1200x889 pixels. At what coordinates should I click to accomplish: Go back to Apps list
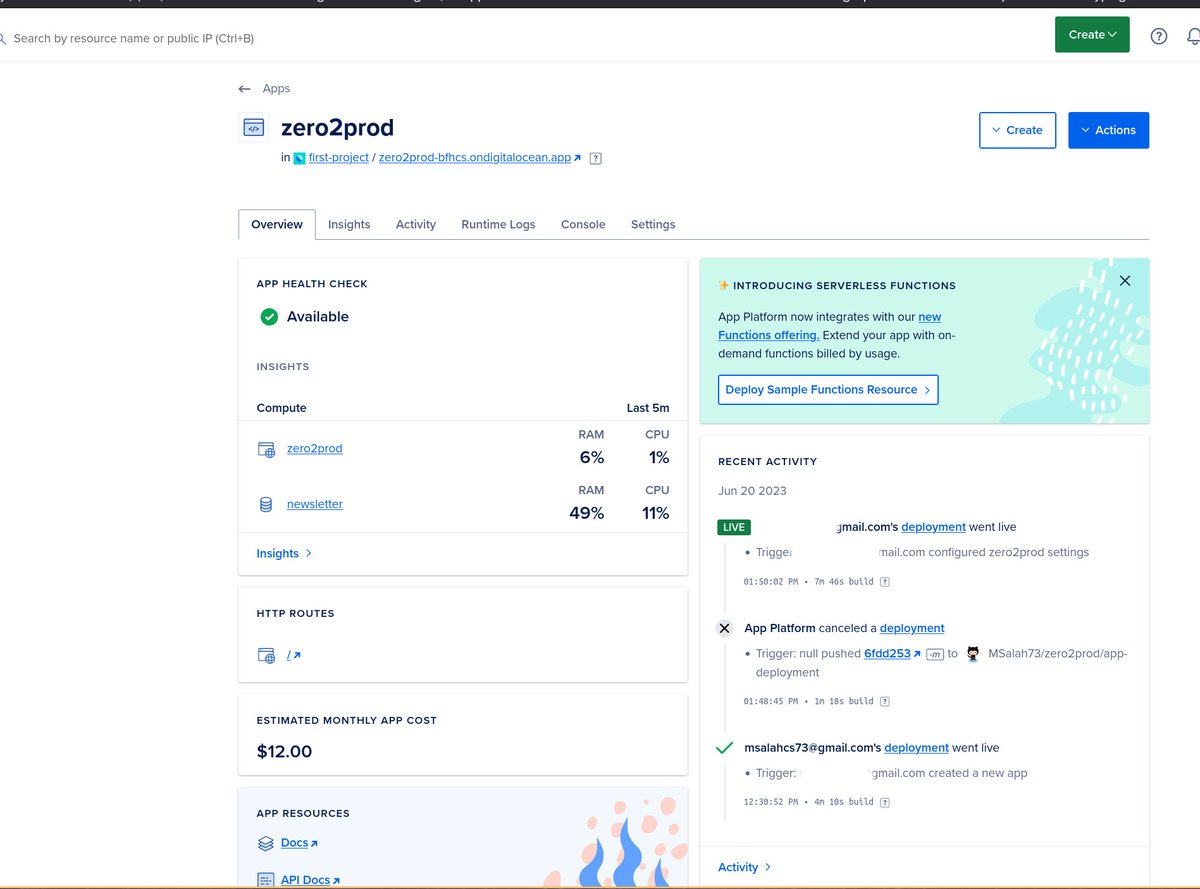276,89
